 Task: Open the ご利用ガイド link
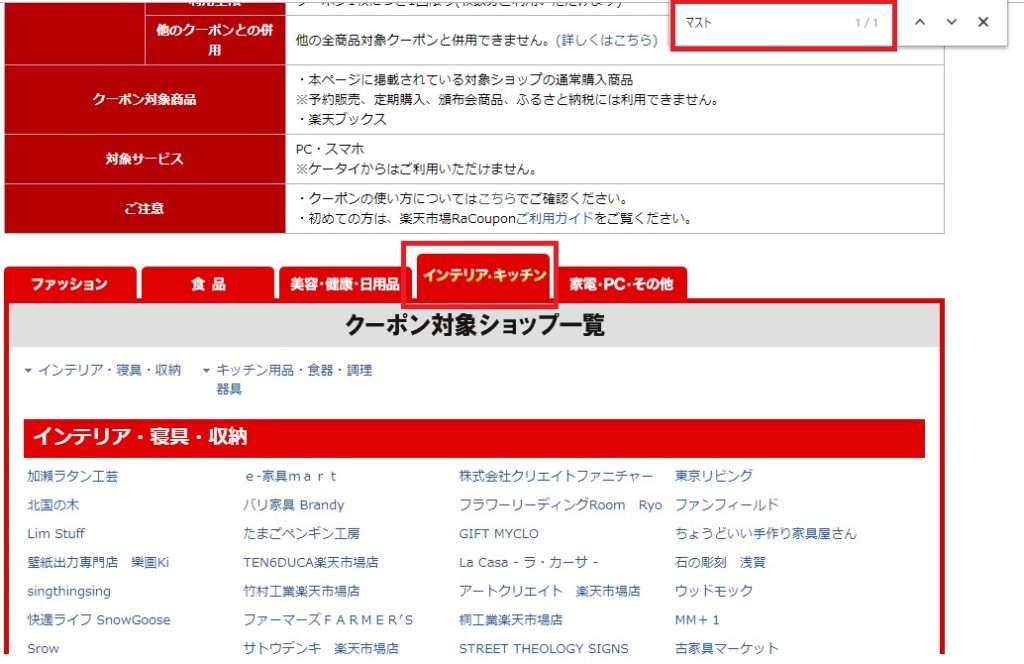point(555,218)
